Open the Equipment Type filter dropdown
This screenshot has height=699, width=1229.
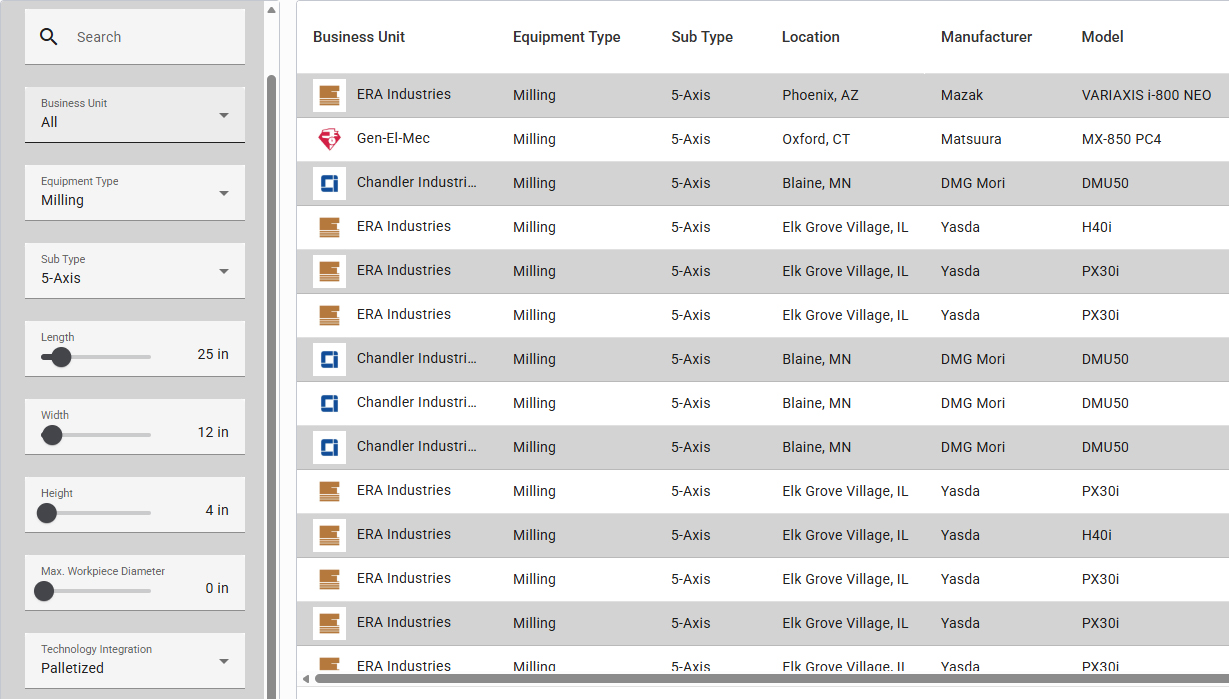(135, 192)
